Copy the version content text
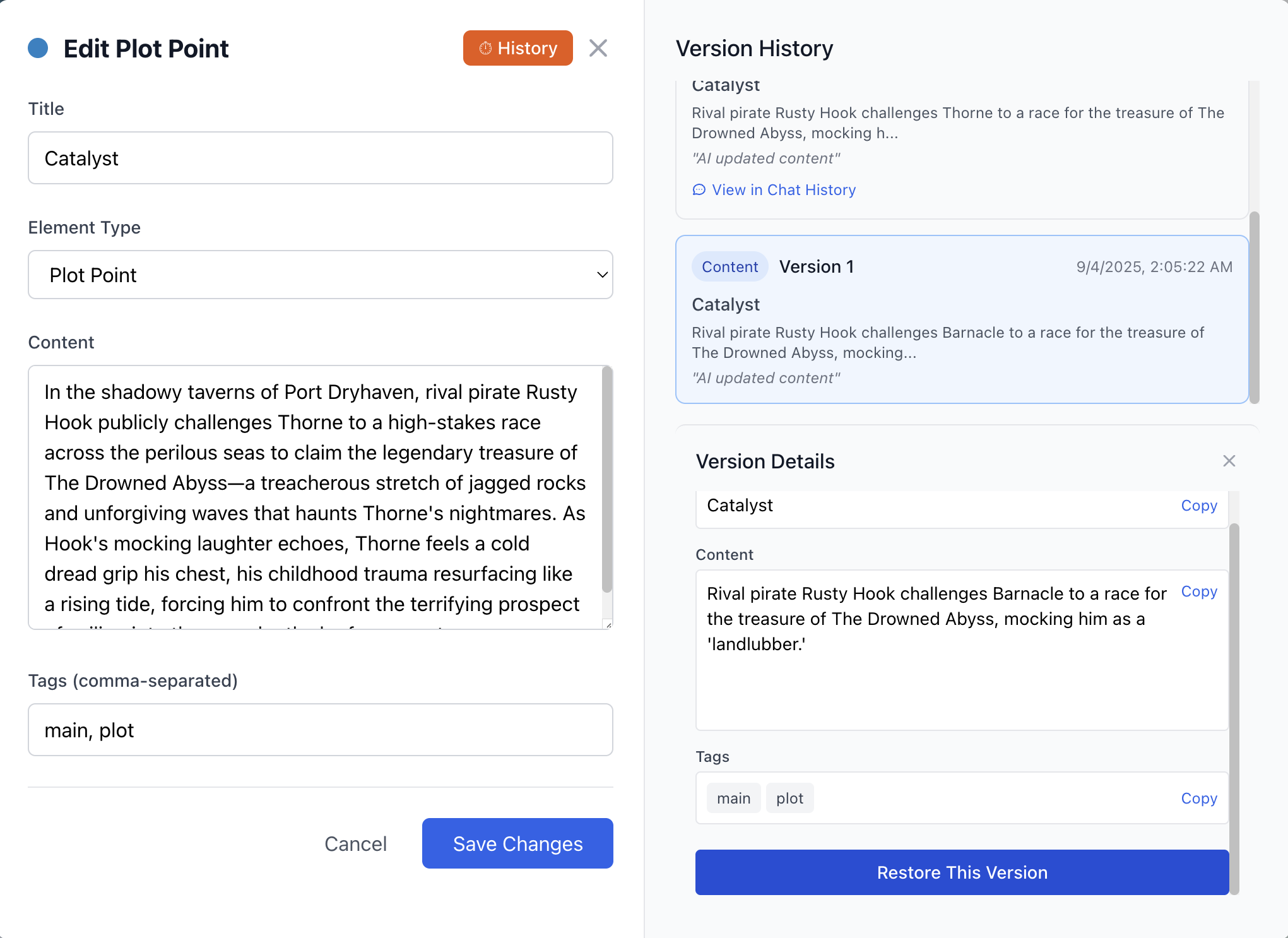The image size is (1288, 938). 1198,591
